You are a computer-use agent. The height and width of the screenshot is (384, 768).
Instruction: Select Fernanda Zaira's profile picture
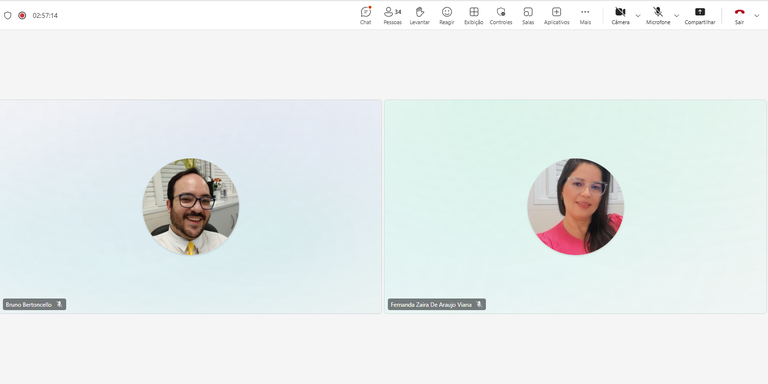coord(576,206)
